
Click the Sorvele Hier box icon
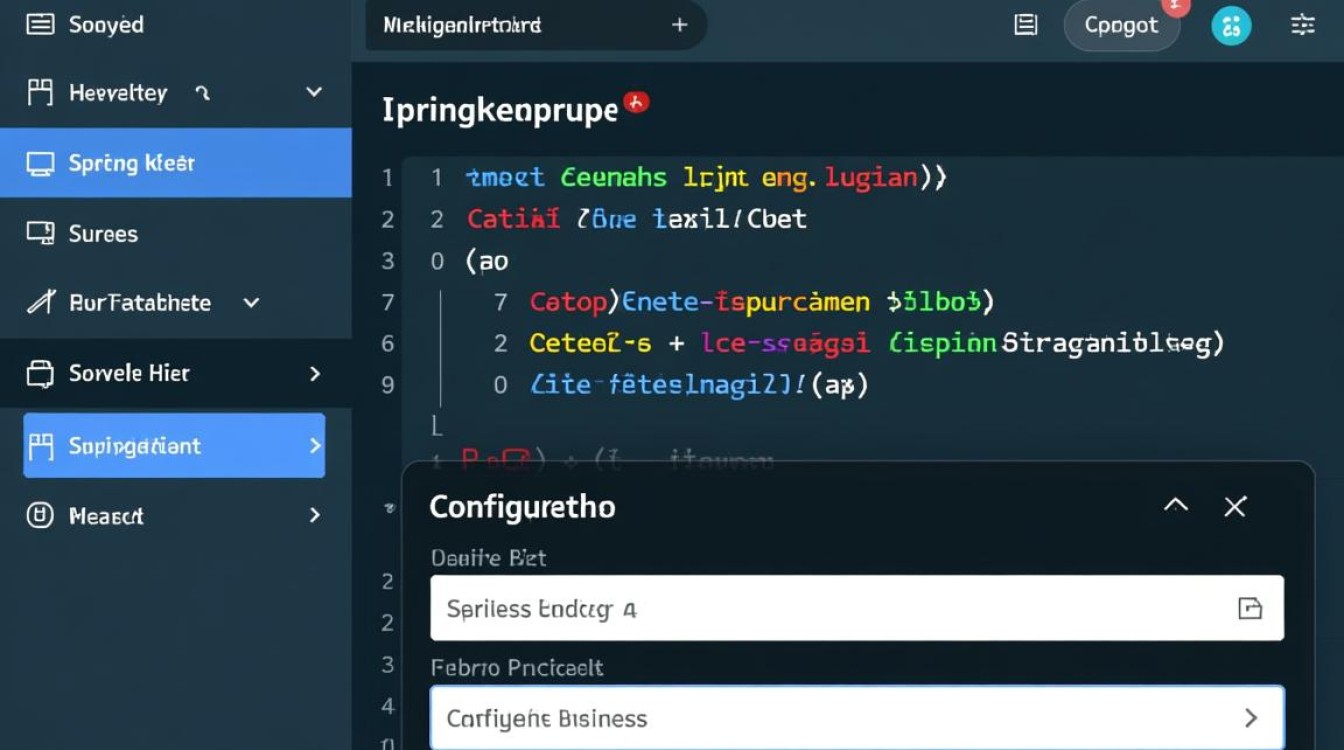(40, 374)
